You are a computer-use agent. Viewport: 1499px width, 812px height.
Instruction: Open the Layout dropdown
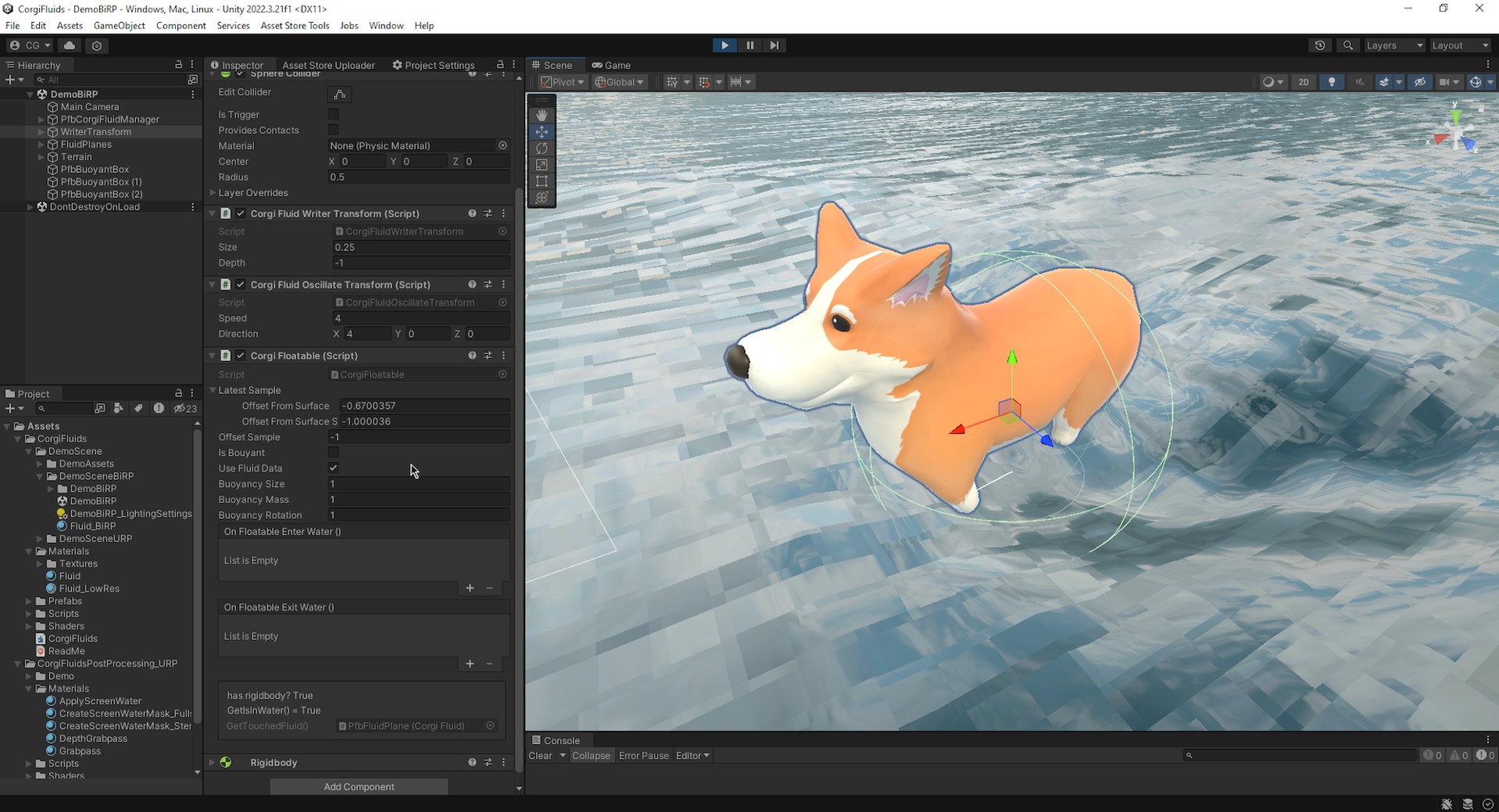point(1461,45)
